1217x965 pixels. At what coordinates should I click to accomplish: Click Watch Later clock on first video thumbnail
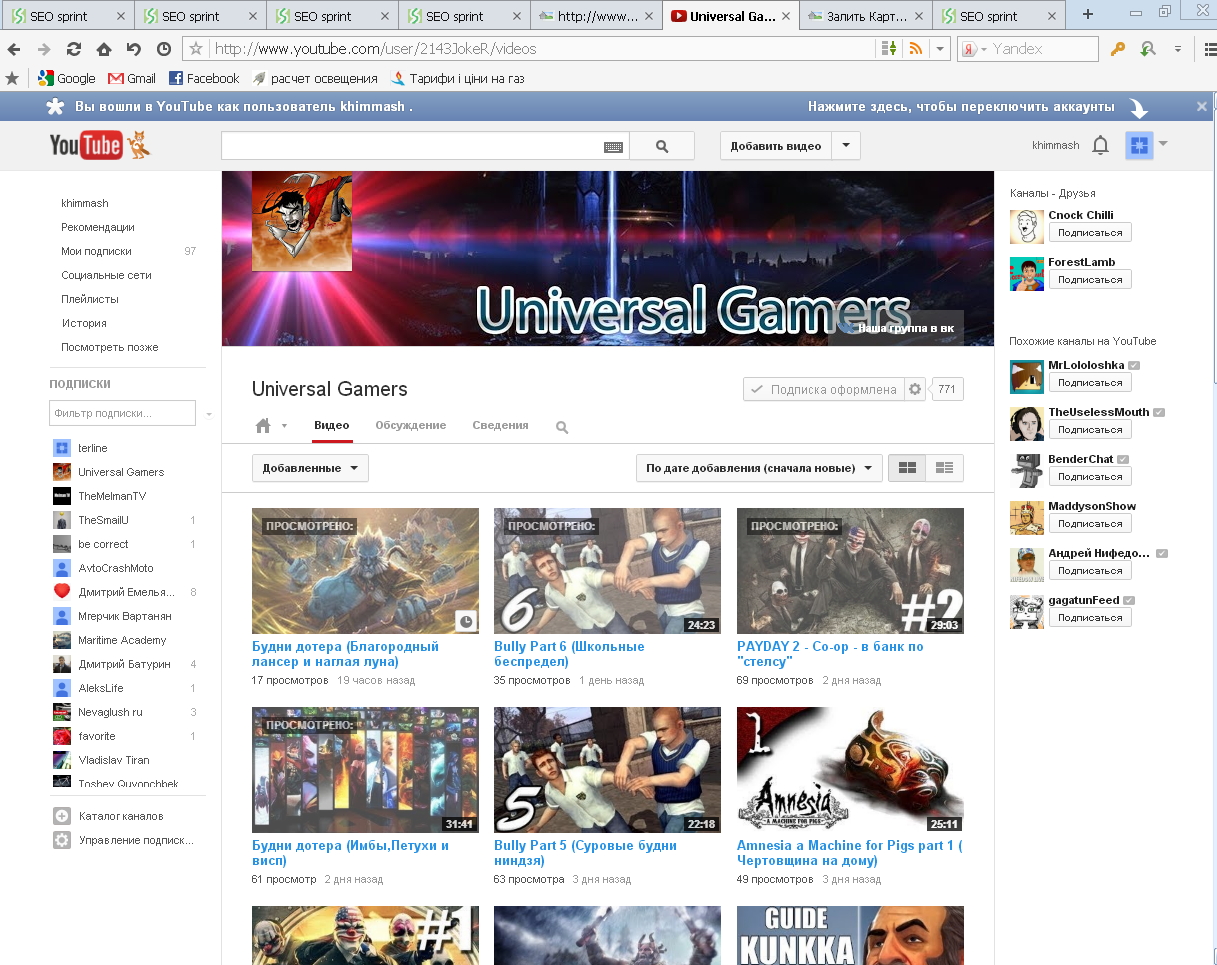pos(466,621)
